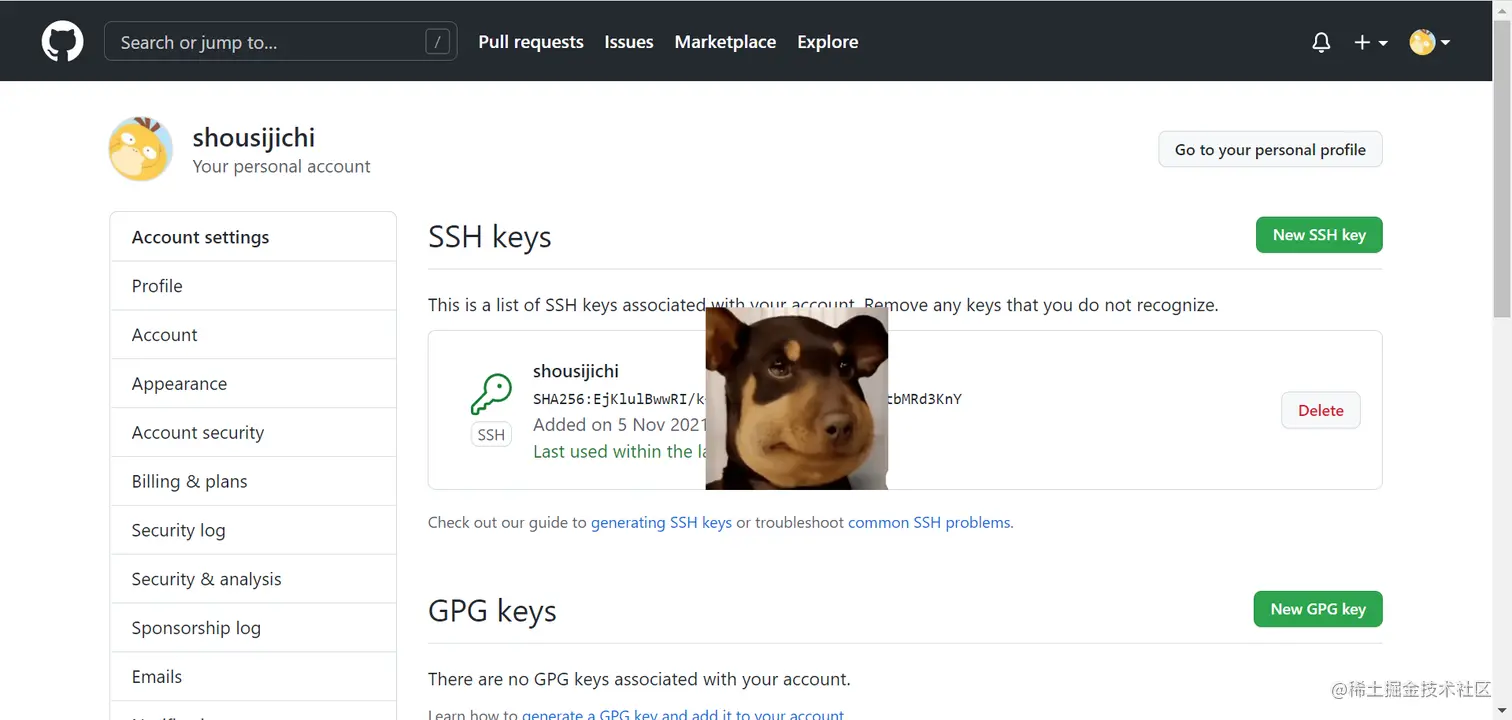
Task: Open Explore in top navigation
Action: pyautogui.click(x=828, y=42)
